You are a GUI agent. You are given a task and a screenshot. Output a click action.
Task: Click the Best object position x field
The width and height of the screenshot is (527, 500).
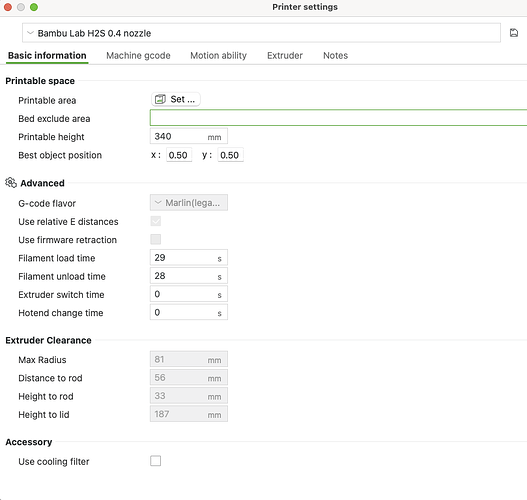tap(179, 155)
